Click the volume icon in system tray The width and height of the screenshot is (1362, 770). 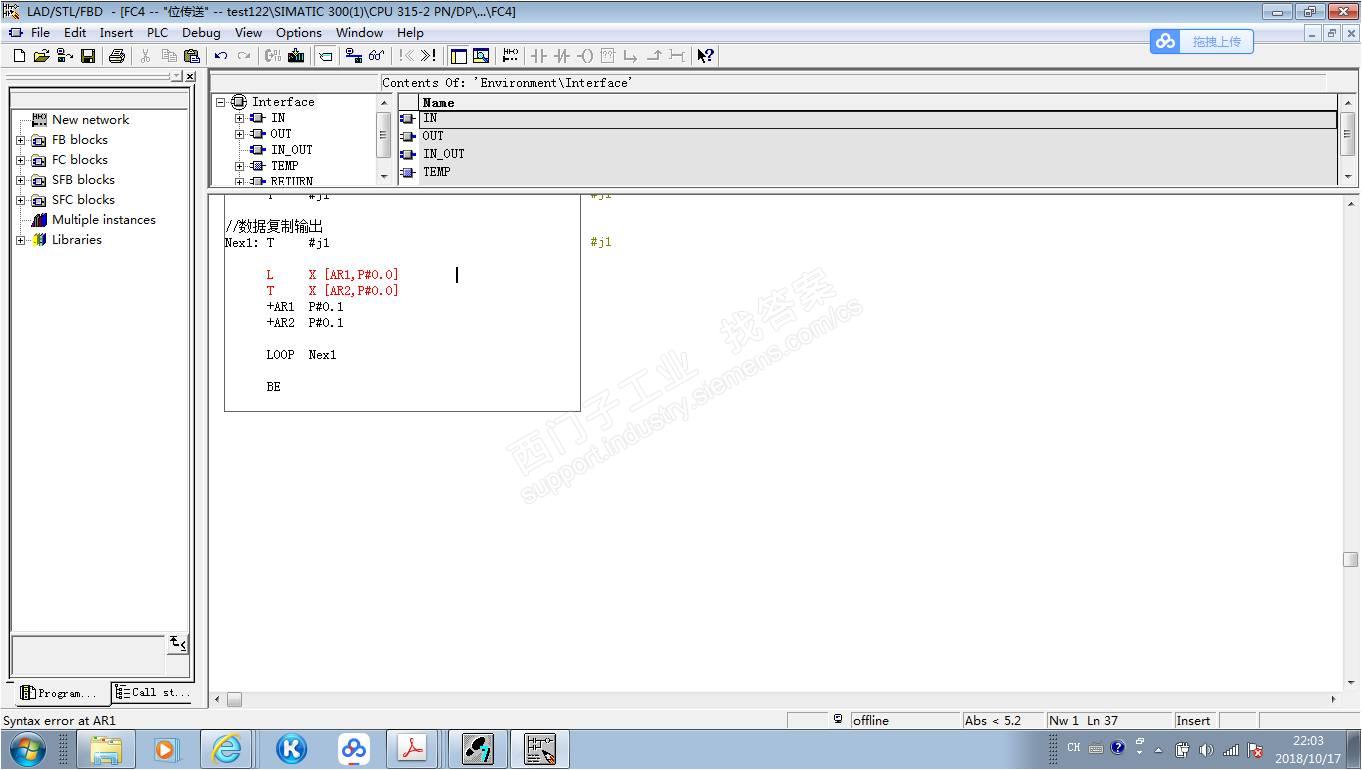1206,749
